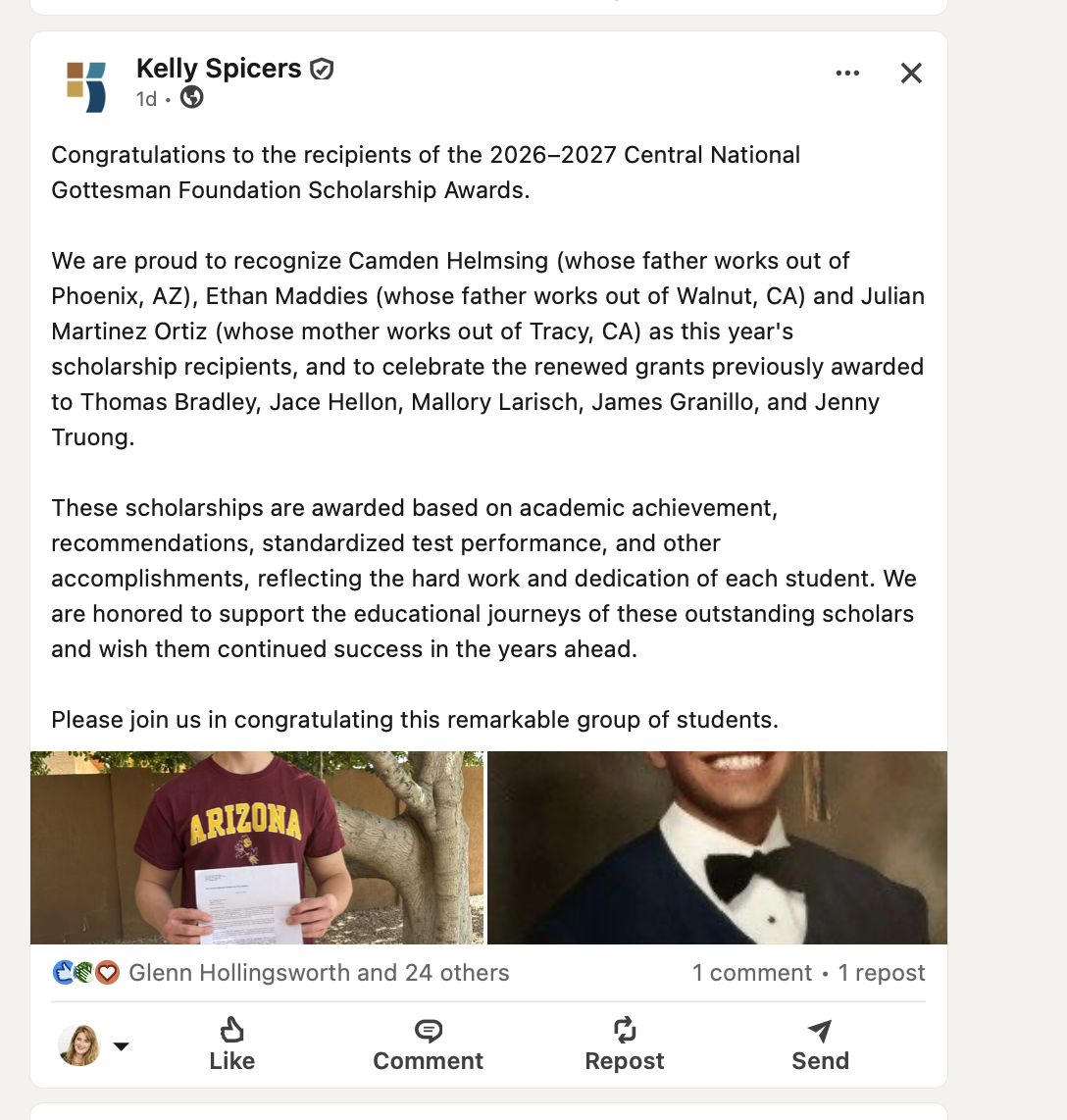Click the paper plane Send icon
This screenshot has width=1067, height=1120.
[x=820, y=1030]
